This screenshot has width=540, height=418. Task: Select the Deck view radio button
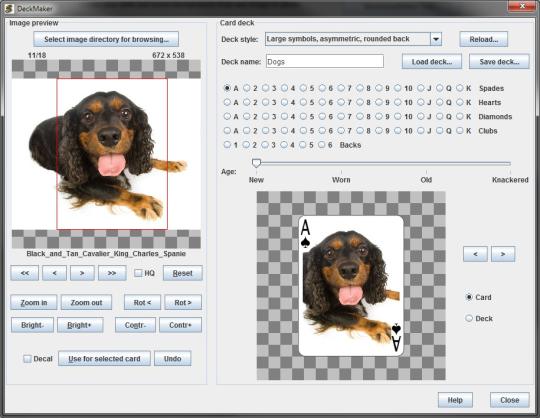click(469, 318)
